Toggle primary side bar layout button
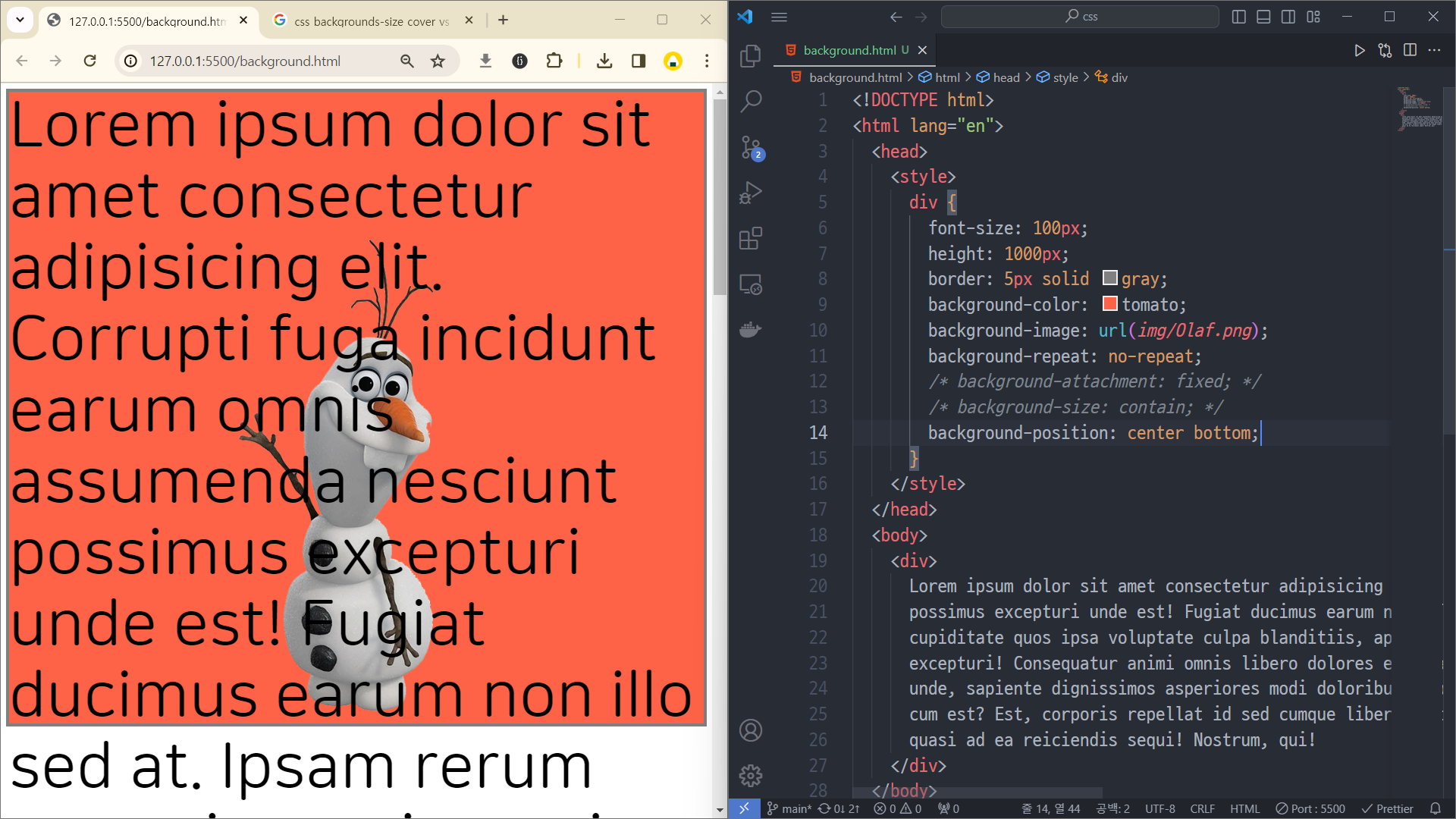The height and width of the screenshot is (819, 1456). 1238,17
